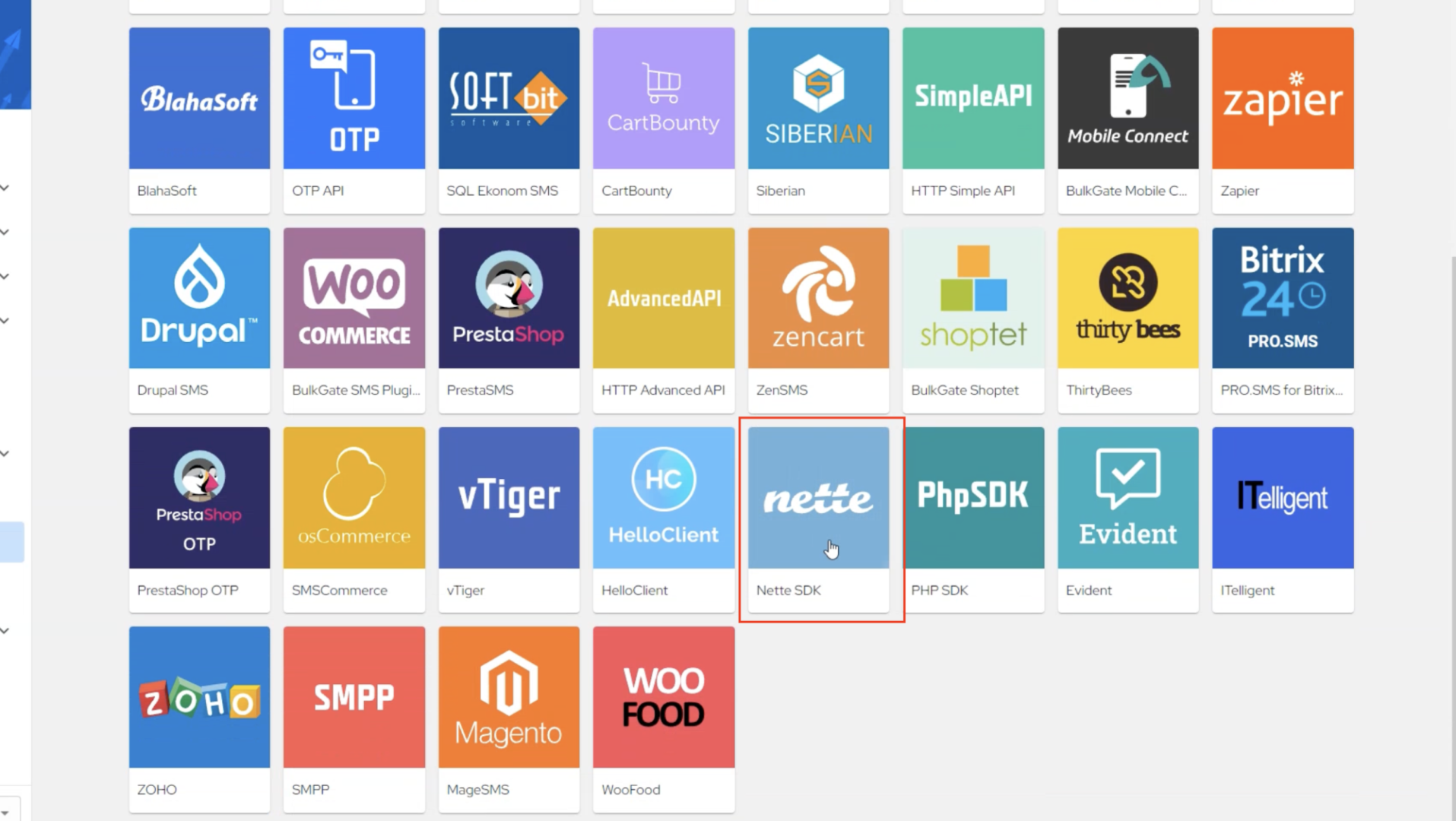Select the SMPP red tile
This screenshot has width=1456, height=821.
tap(354, 697)
